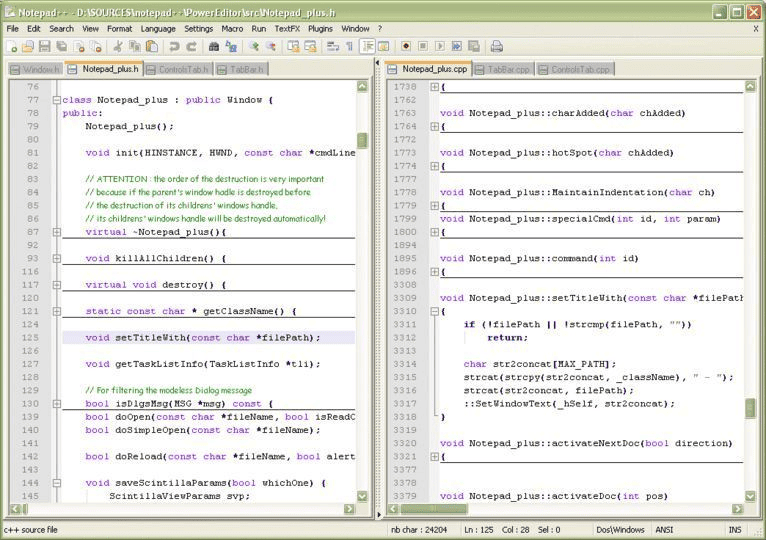
Task: Click right pane vertical scrollbar thumb
Action: (750, 409)
